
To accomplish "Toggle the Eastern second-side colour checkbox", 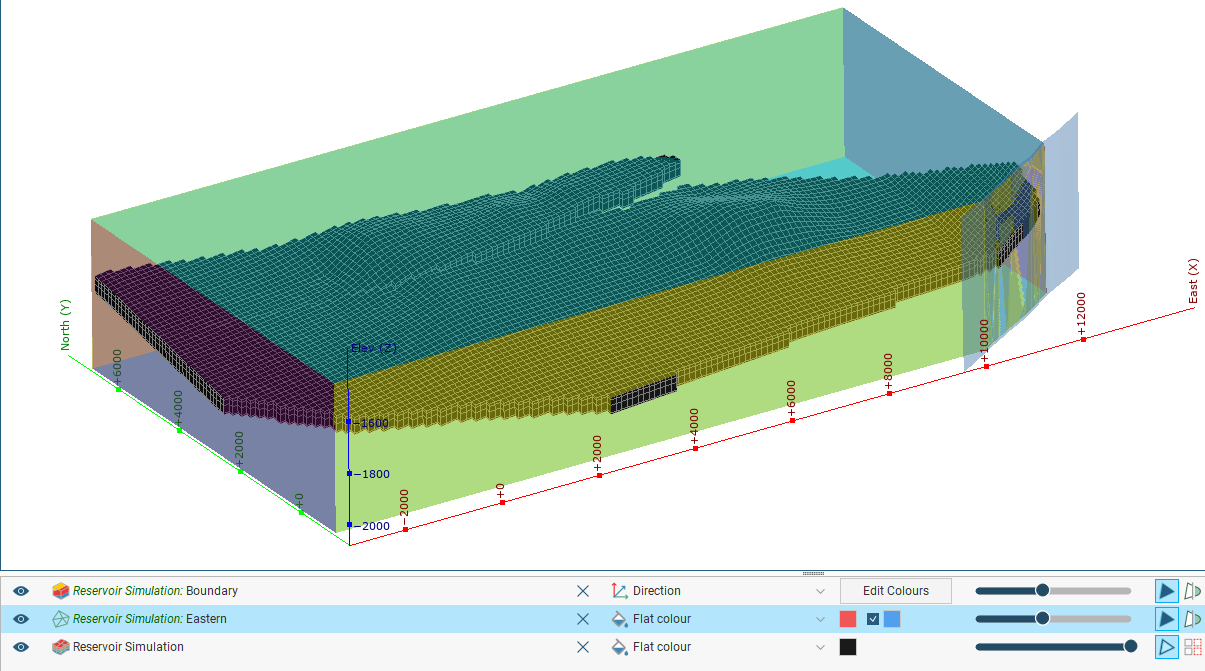I will (873, 619).
